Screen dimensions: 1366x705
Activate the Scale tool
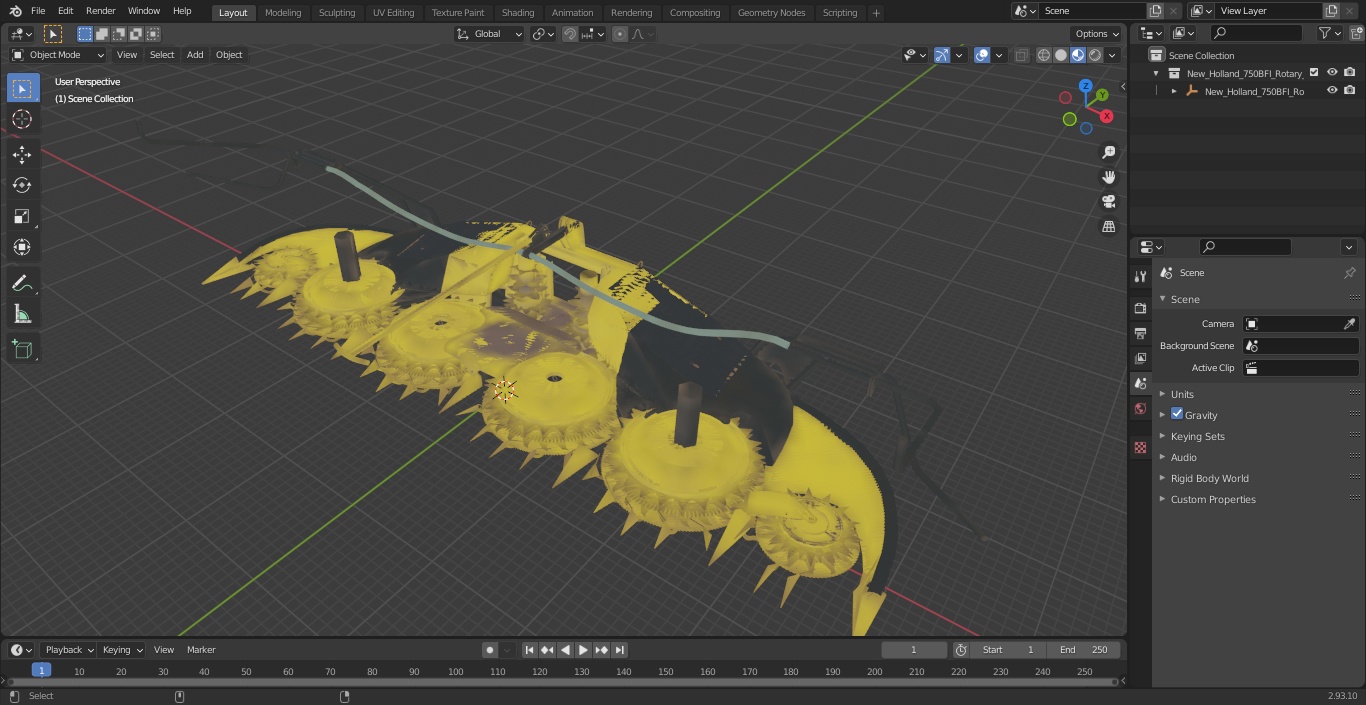pos(22,216)
